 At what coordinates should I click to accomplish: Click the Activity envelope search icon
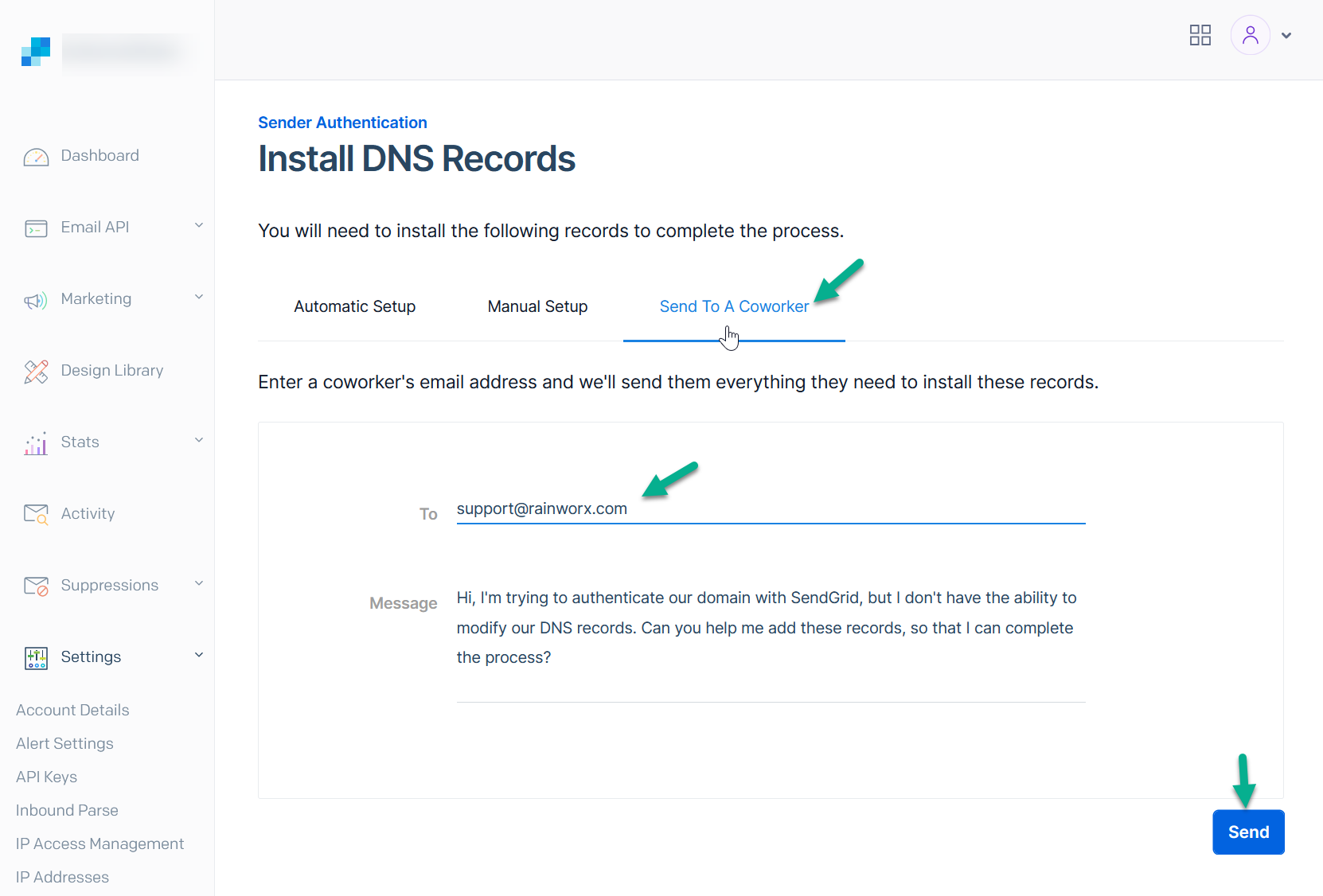pyautogui.click(x=36, y=515)
